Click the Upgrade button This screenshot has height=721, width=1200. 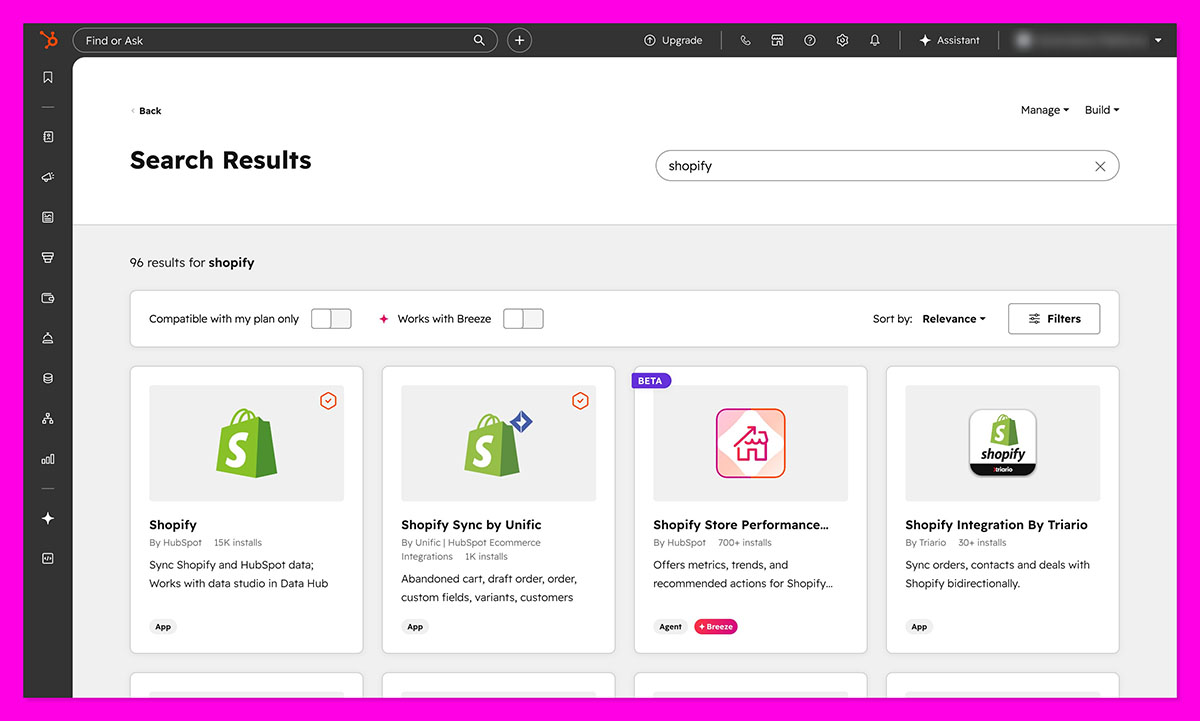[x=673, y=40]
